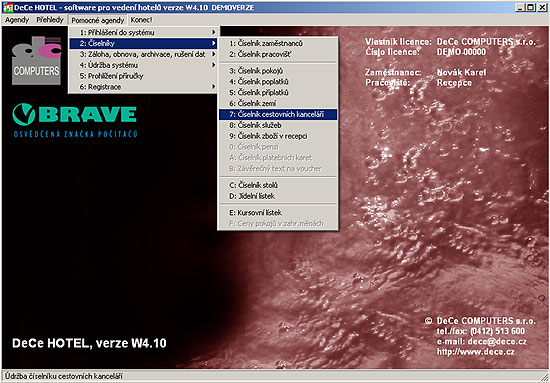Viewport: 550px width, 383px height.
Task: Expand Záloha, obnova, archivace, rušení dat submenu
Action: pos(143,54)
